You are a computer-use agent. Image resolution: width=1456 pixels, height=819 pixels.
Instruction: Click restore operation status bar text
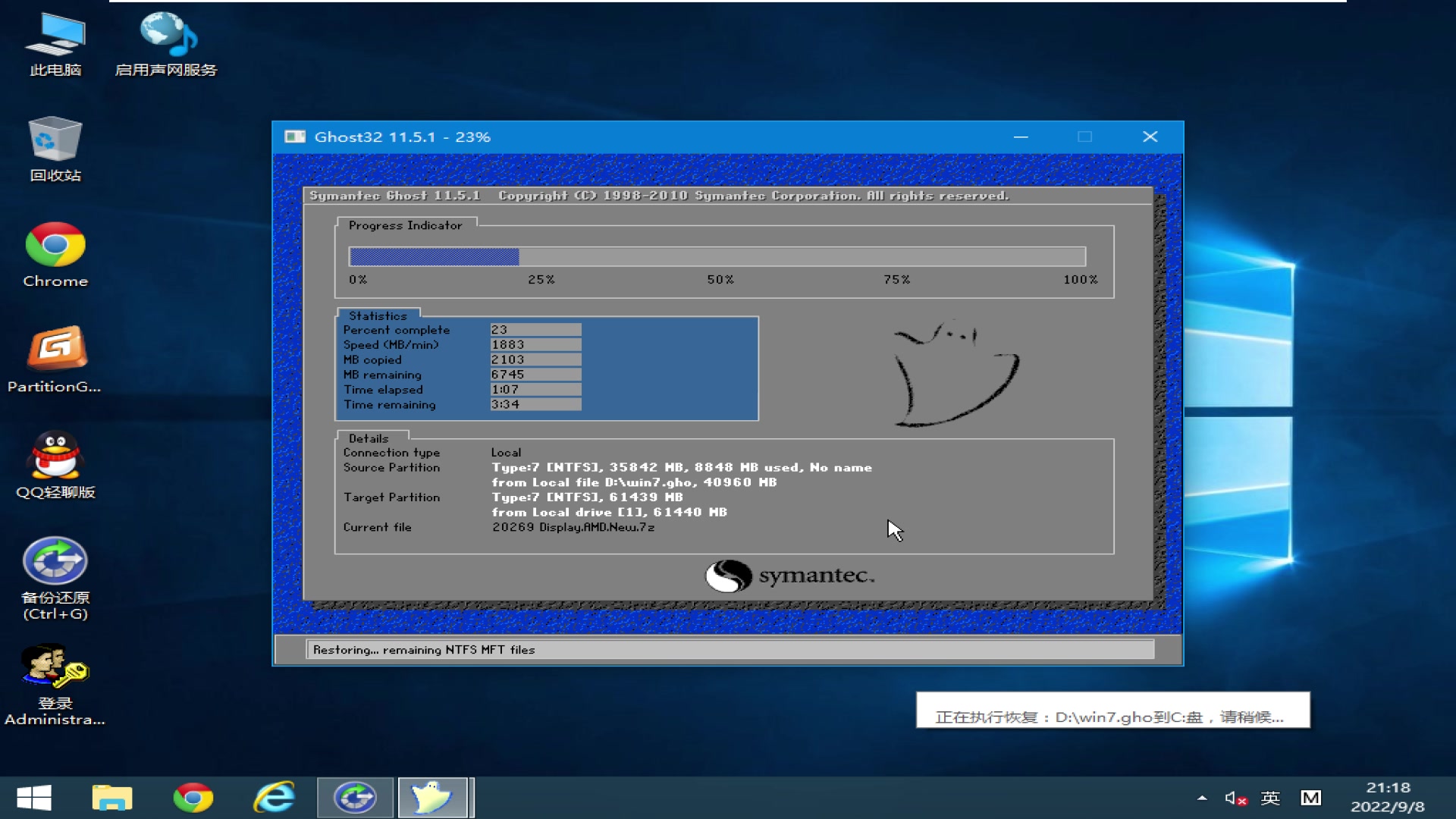(727, 650)
